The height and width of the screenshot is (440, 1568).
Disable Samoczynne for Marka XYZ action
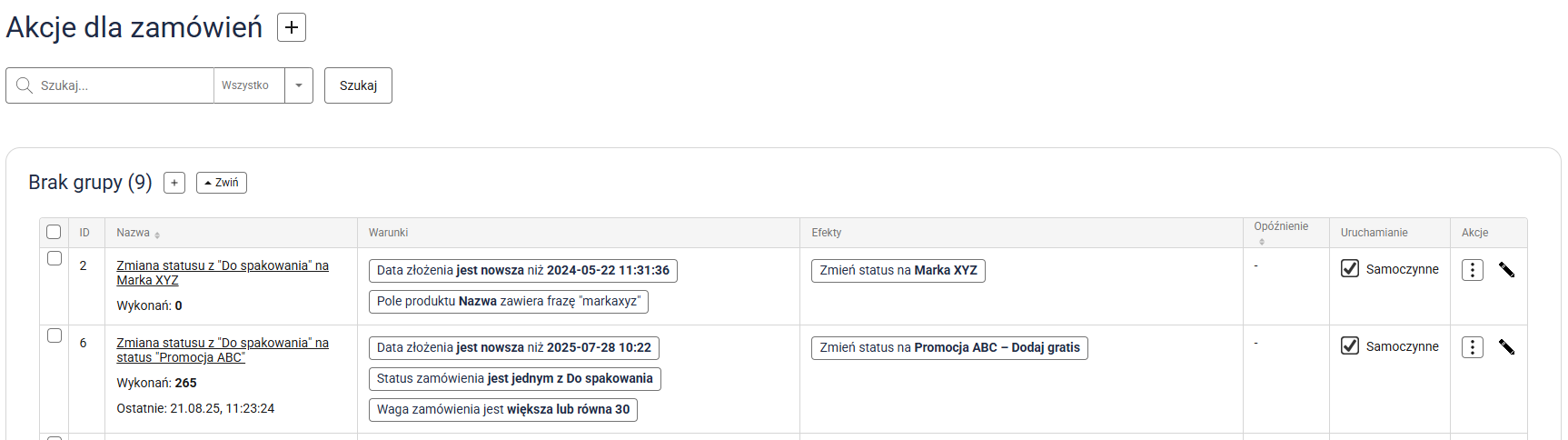coord(1350,268)
